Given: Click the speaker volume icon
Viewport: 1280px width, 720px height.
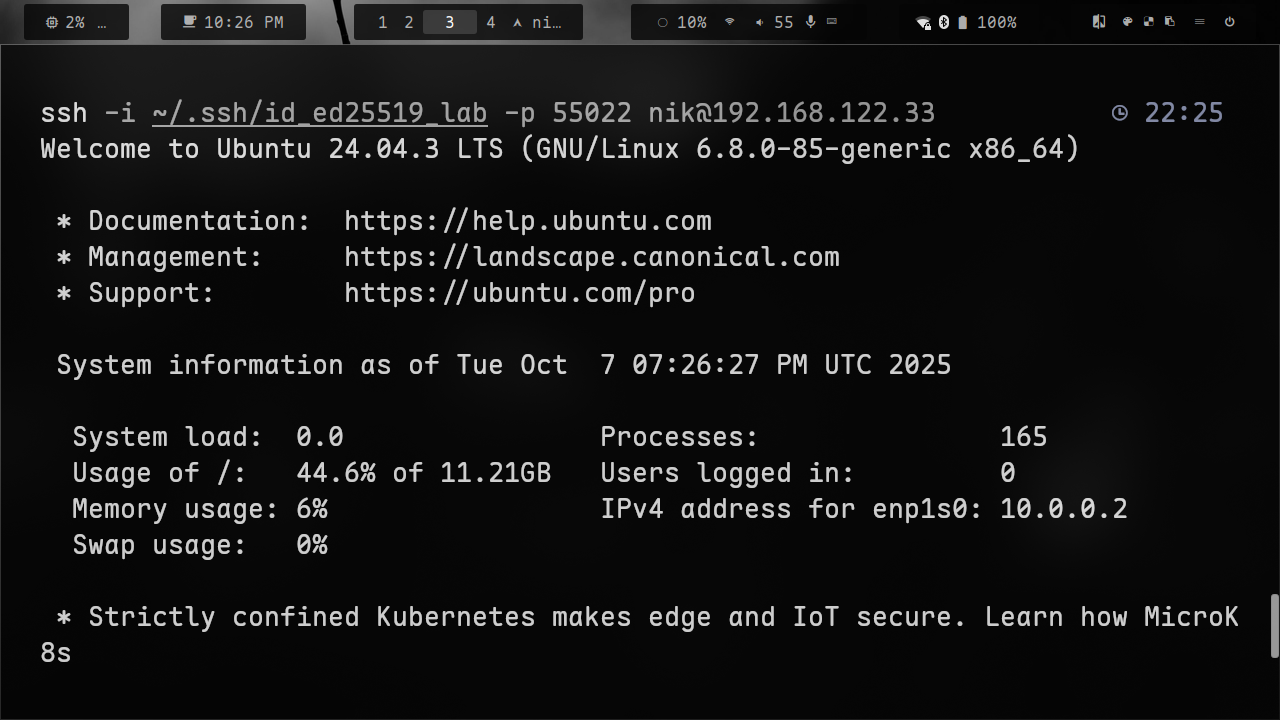Looking at the screenshot, I should pos(760,22).
